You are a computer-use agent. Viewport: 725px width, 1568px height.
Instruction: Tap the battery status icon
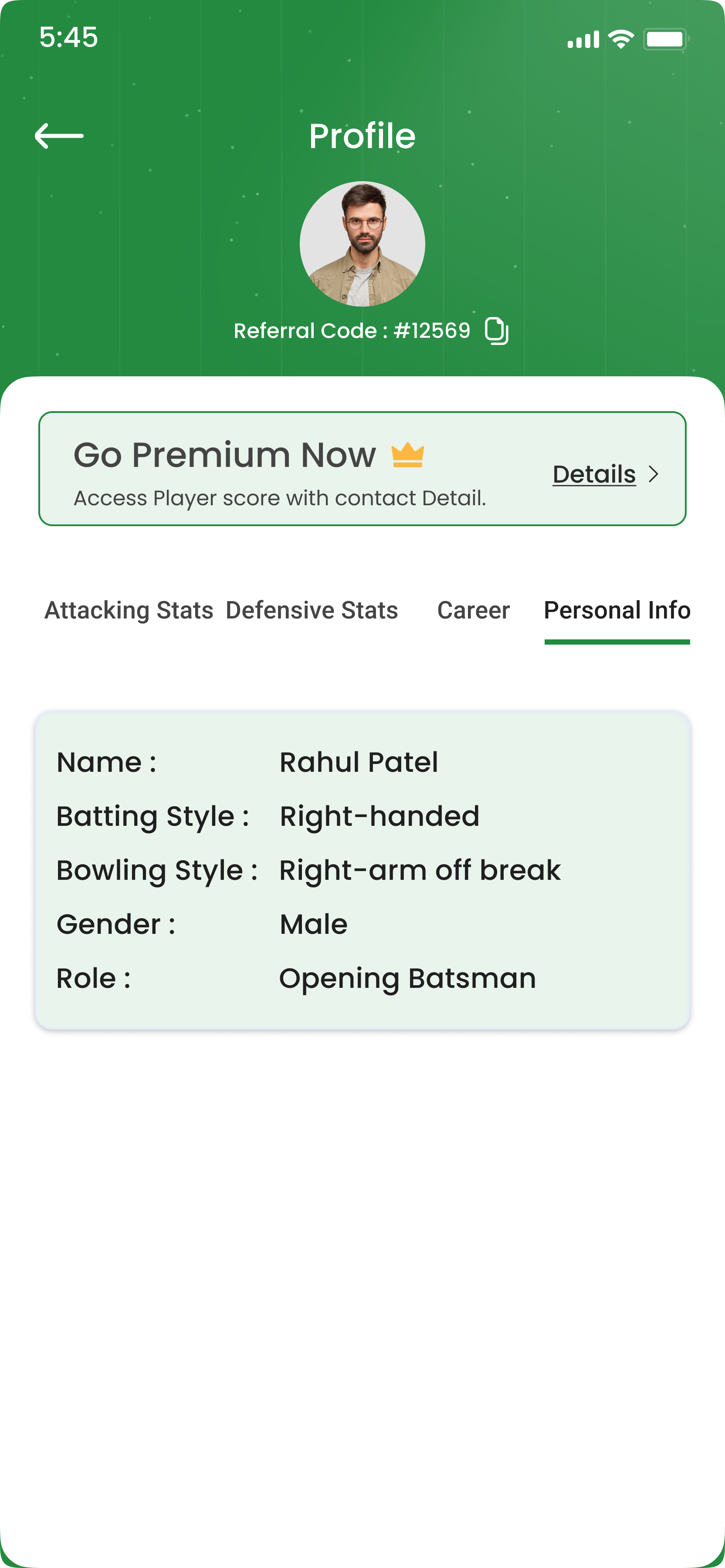[665, 40]
